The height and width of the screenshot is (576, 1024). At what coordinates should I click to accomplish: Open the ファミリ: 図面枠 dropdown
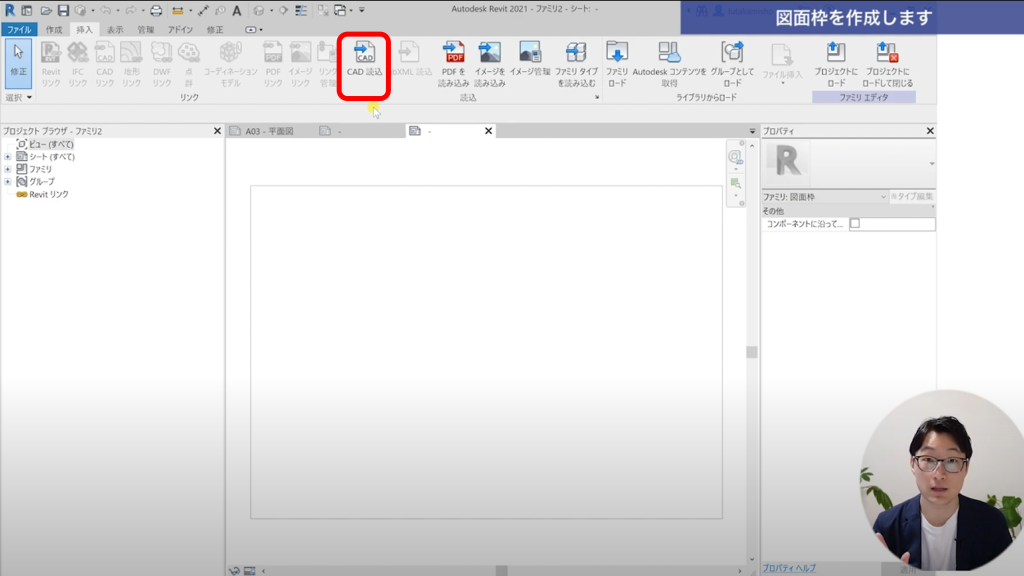click(883, 197)
